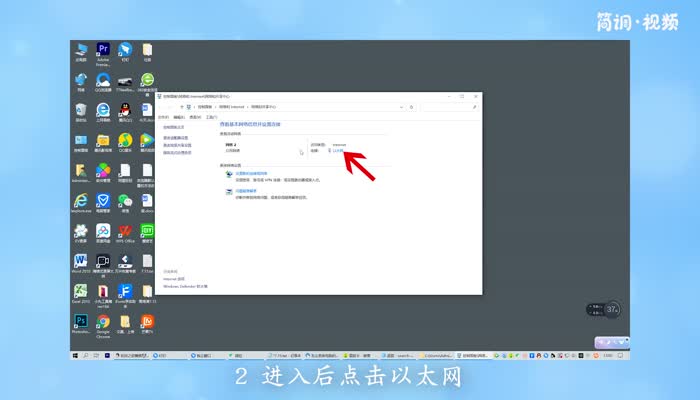Launch Tencent Video desktop shortcut
700x400 pixels.
[x=147, y=143]
